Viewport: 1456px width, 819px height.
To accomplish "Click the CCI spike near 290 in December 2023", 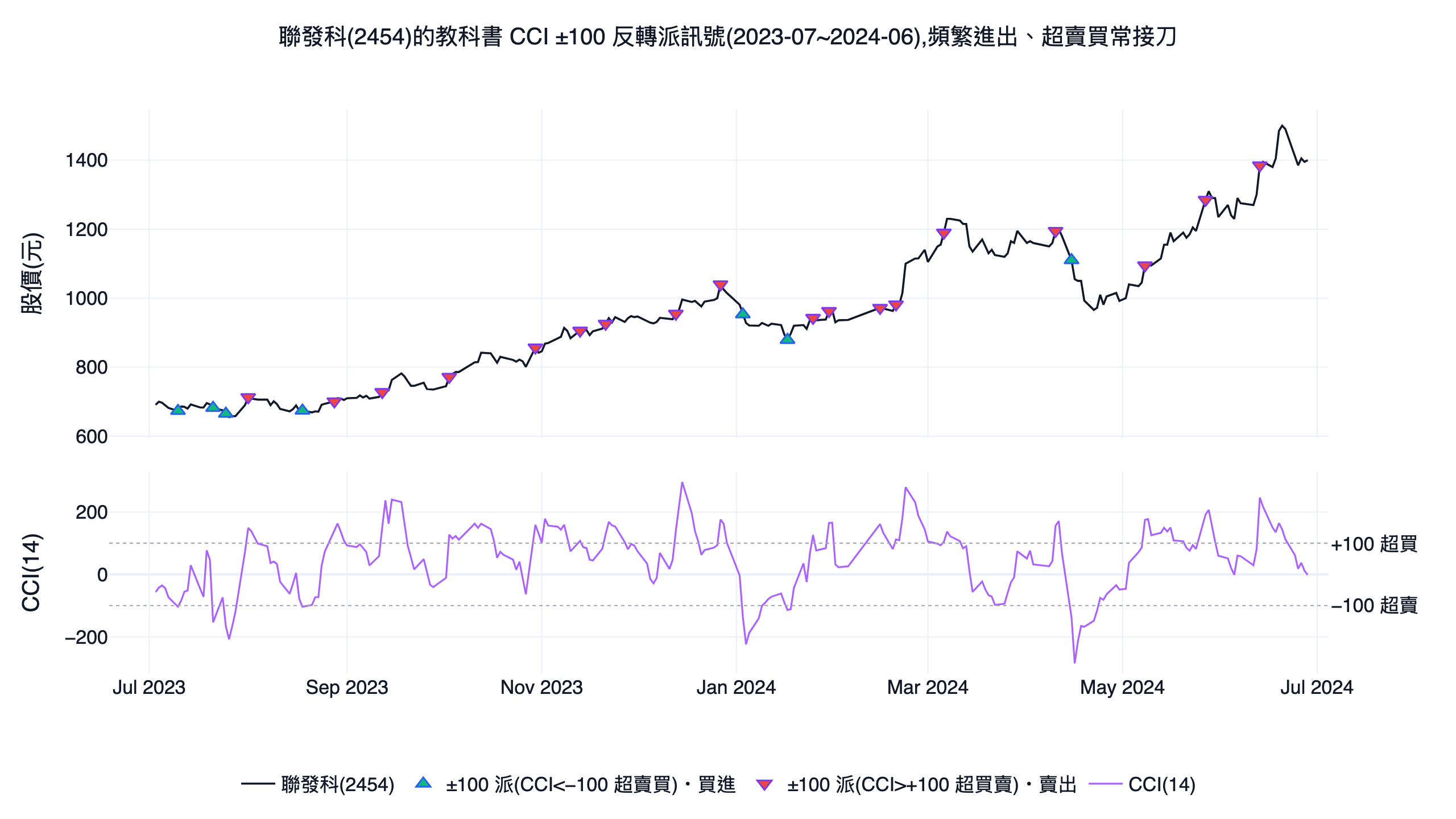I will click(x=682, y=483).
